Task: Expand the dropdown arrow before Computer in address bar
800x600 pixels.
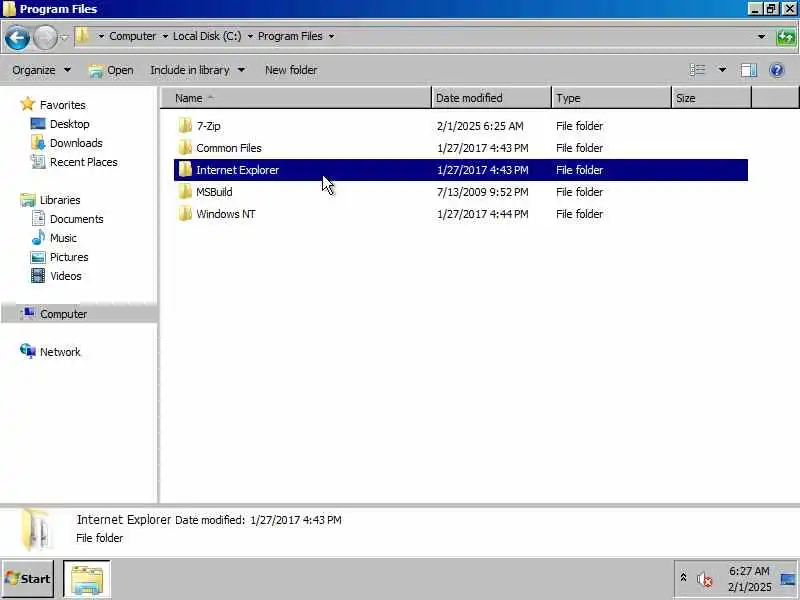Action: click(101, 36)
